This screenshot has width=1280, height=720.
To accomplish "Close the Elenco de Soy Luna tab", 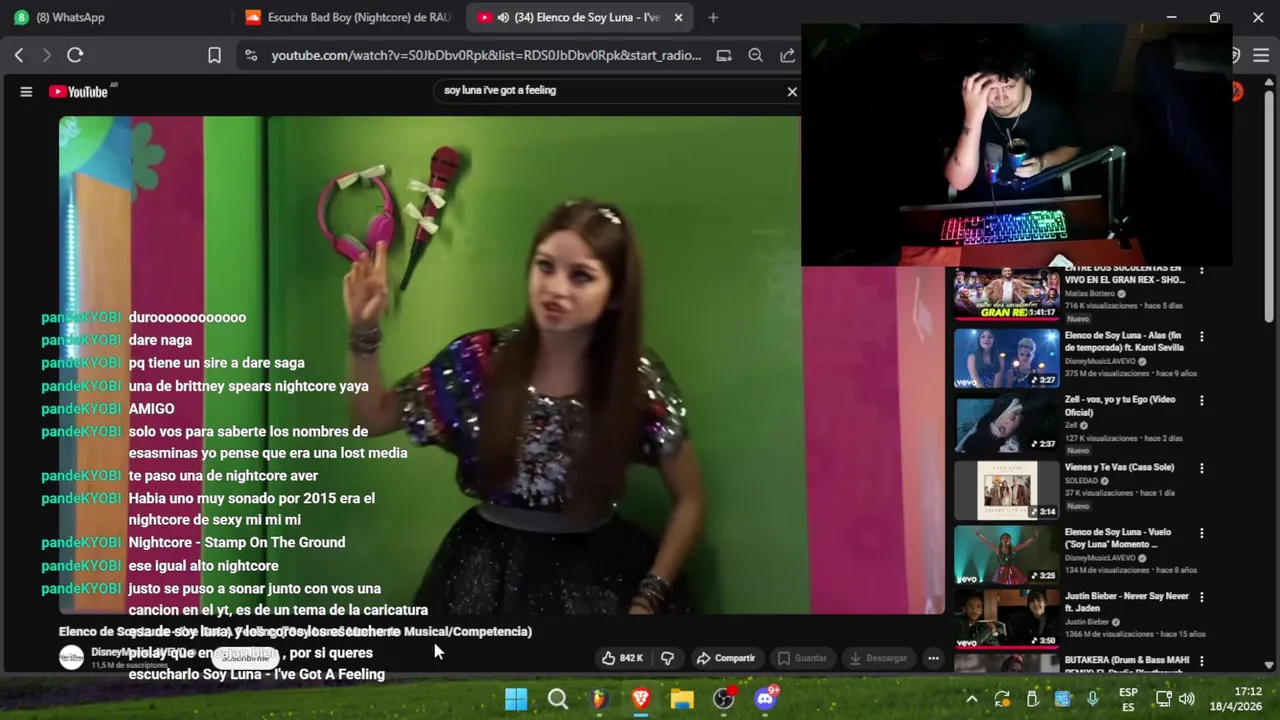I will coord(678,17).
